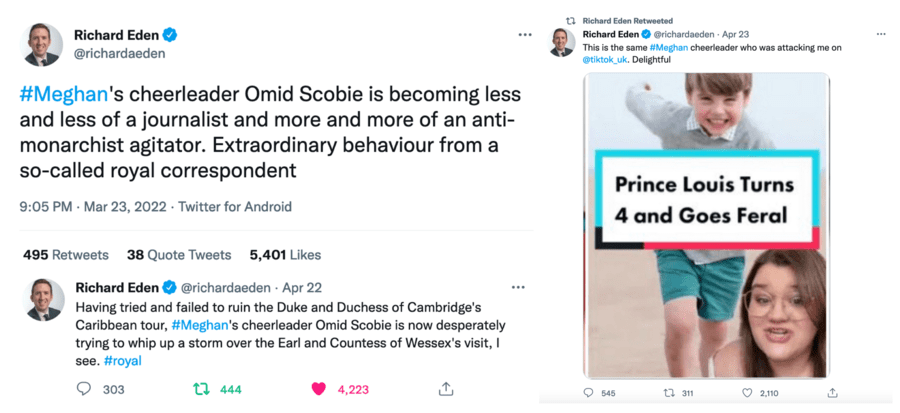
Task: Like the Apr 22 tweet with 4,223 likes
Action: (x=320, y=389)
